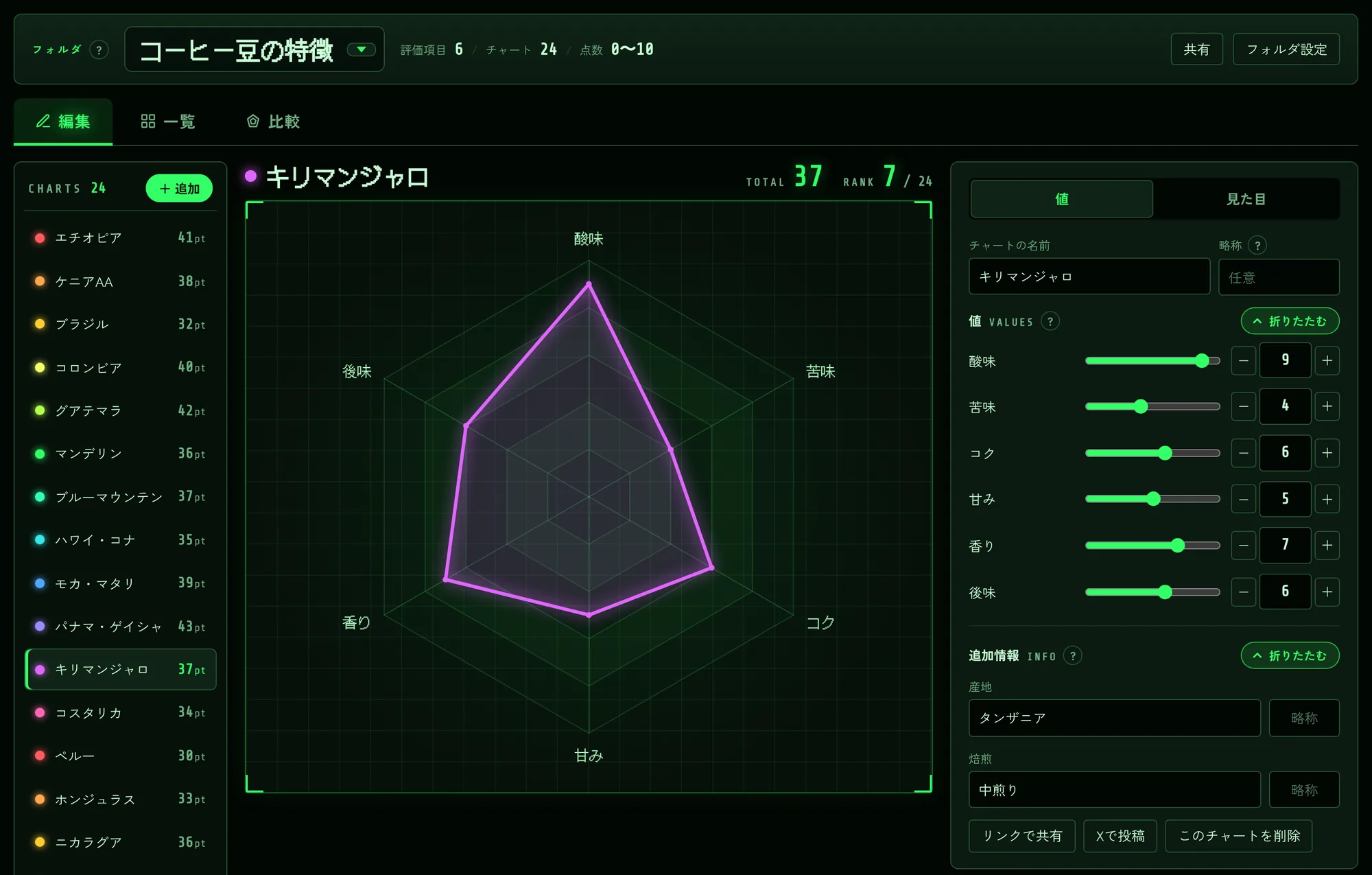
Task: Open help icon beside 略称 label
Action: pos(1257,246)
